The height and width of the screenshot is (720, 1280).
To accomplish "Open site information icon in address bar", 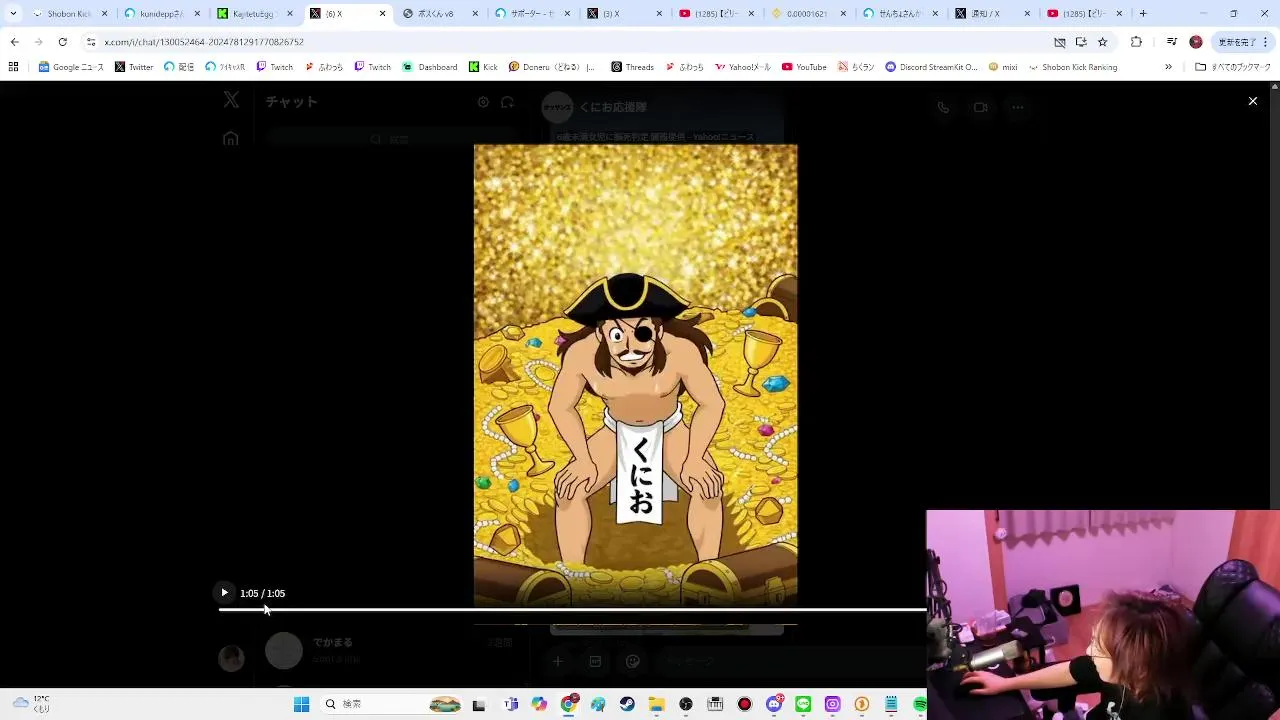I will pyautogui.click(x=91, y=42).
